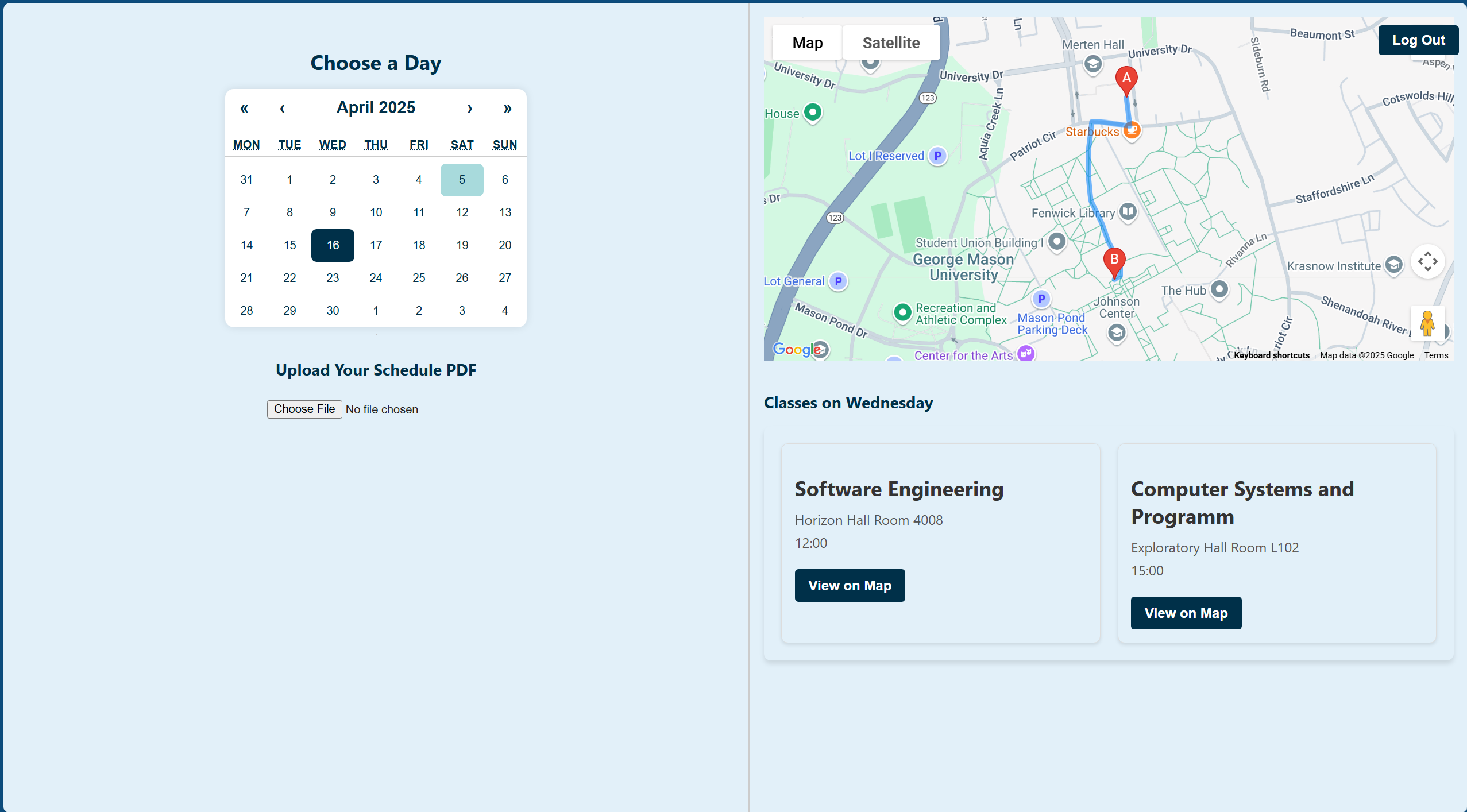
Task: Jump back one year double arrow
Action: (x=244, y=108)
